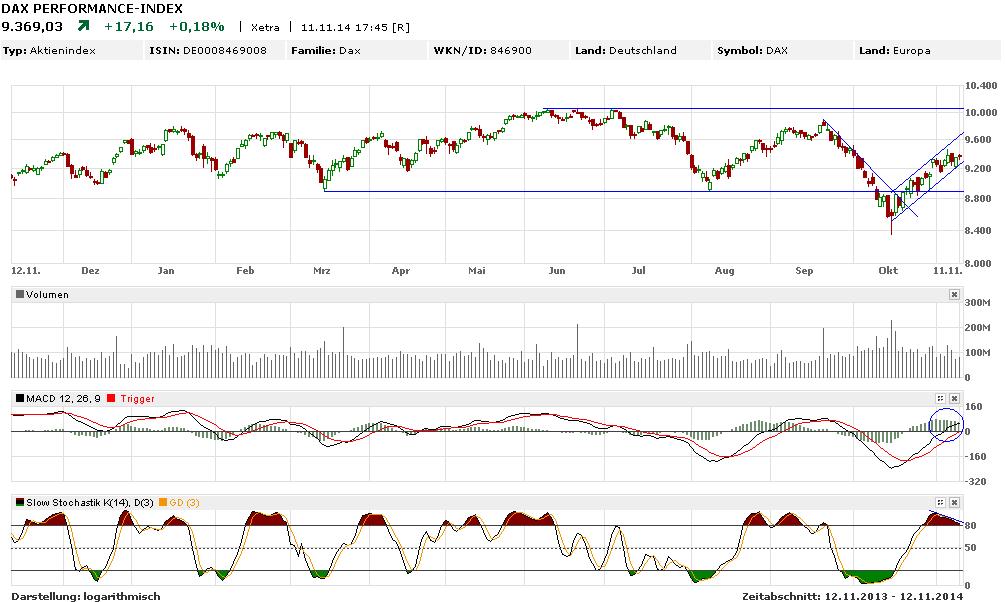Click the GD (3) label text
Image resolution: width=1005 pixels, height=602 pixels.
pyautogui.click(x=184, y=503)
